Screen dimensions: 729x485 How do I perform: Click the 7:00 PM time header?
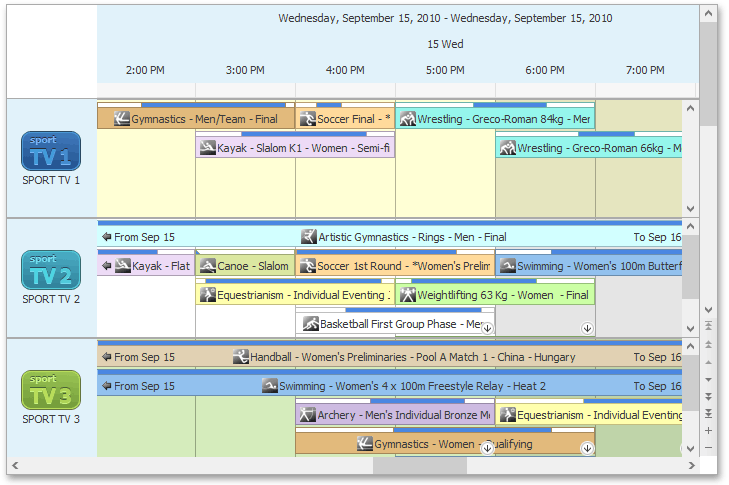coord(645,70)
